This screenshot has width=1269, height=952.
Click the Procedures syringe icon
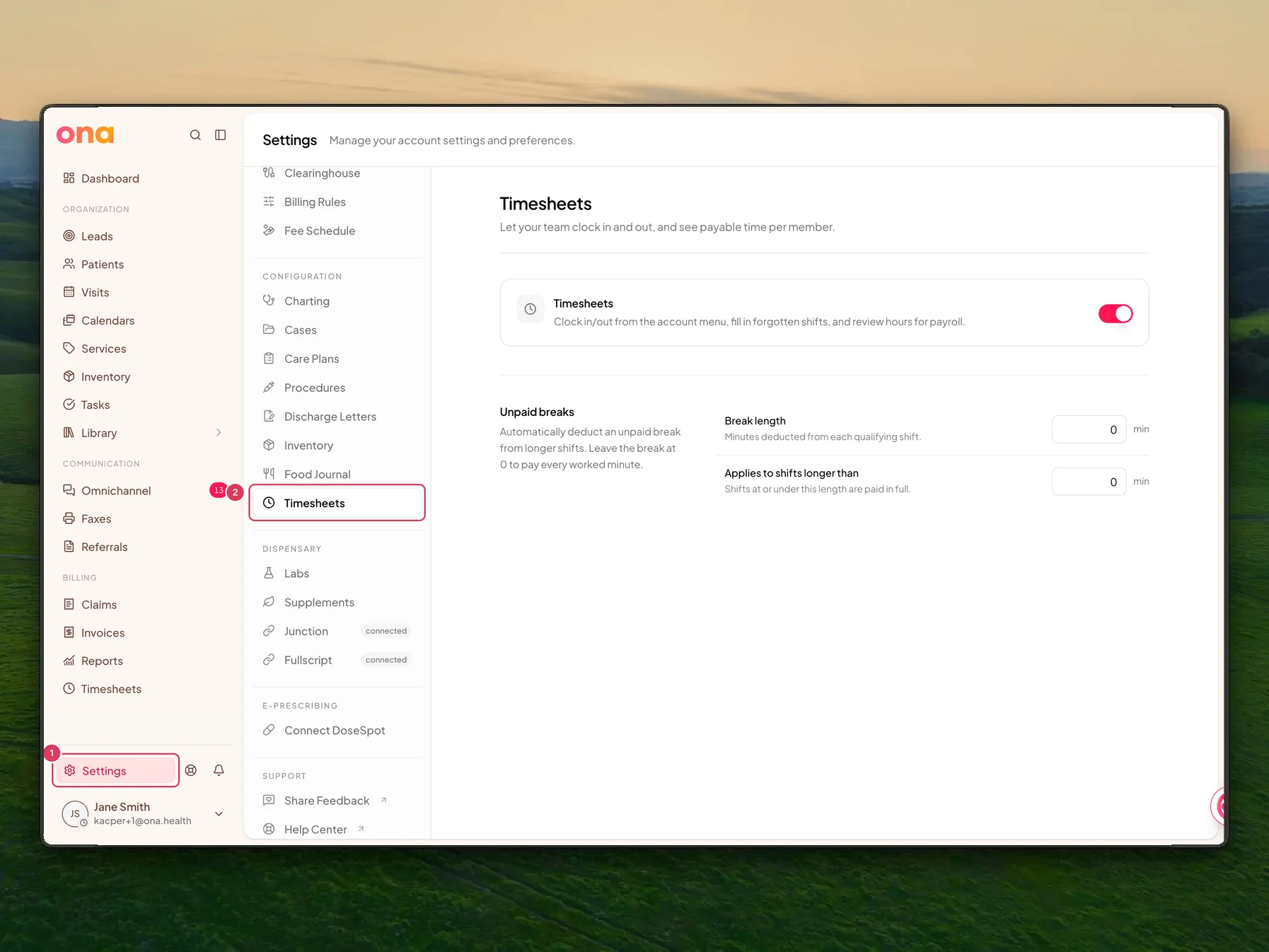tap(269, 387)
